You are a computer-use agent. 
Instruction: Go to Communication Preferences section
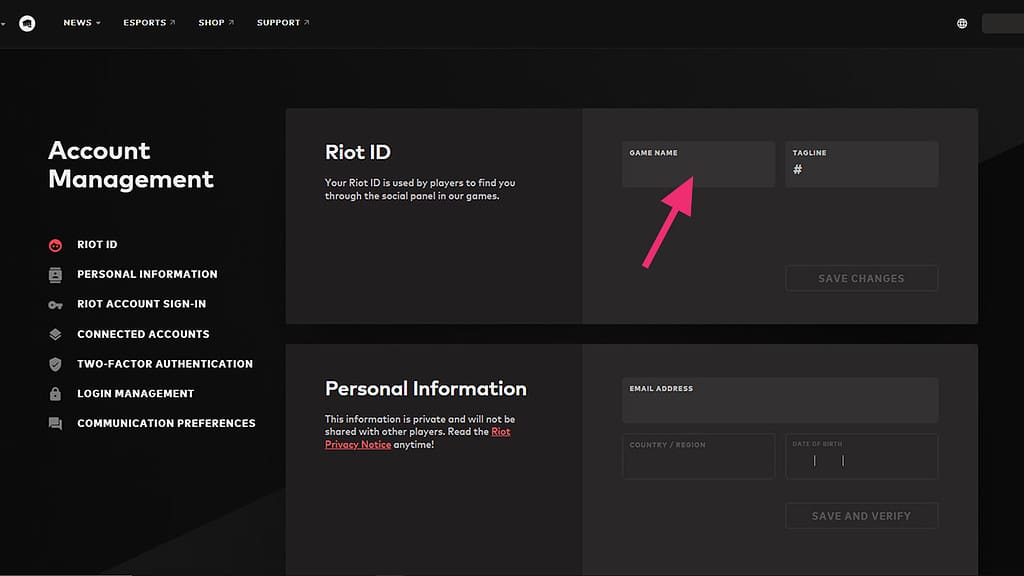166,423
